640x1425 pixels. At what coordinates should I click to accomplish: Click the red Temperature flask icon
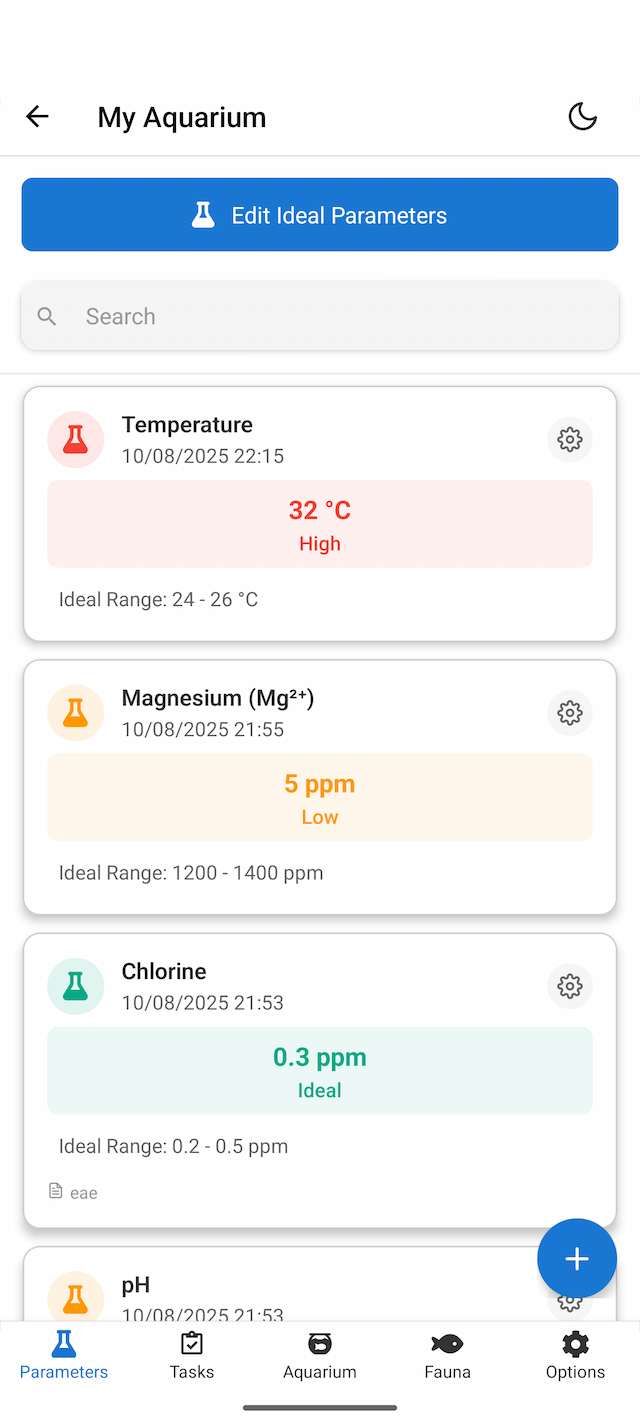click(x=75, y=439)
